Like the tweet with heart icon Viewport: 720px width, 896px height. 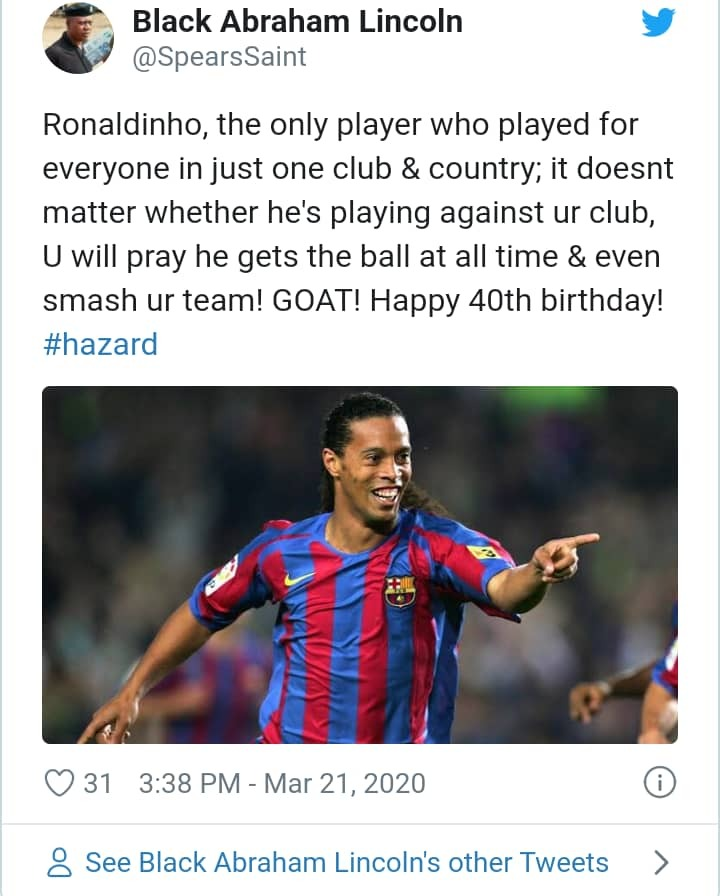[x=59, y=783]
